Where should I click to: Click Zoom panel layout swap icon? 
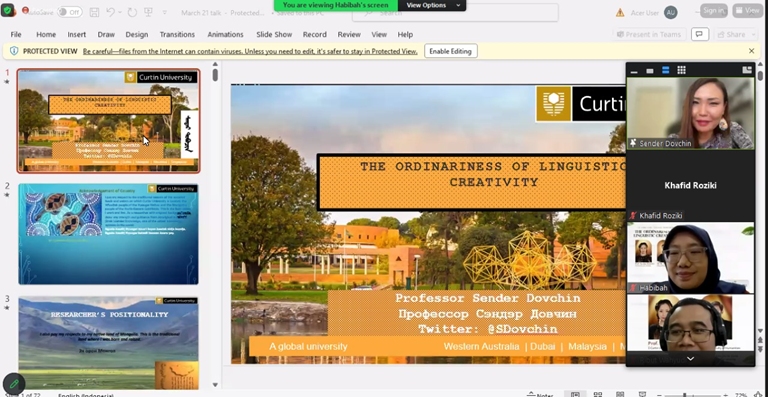pyautogui.click(x=747, y=70)
